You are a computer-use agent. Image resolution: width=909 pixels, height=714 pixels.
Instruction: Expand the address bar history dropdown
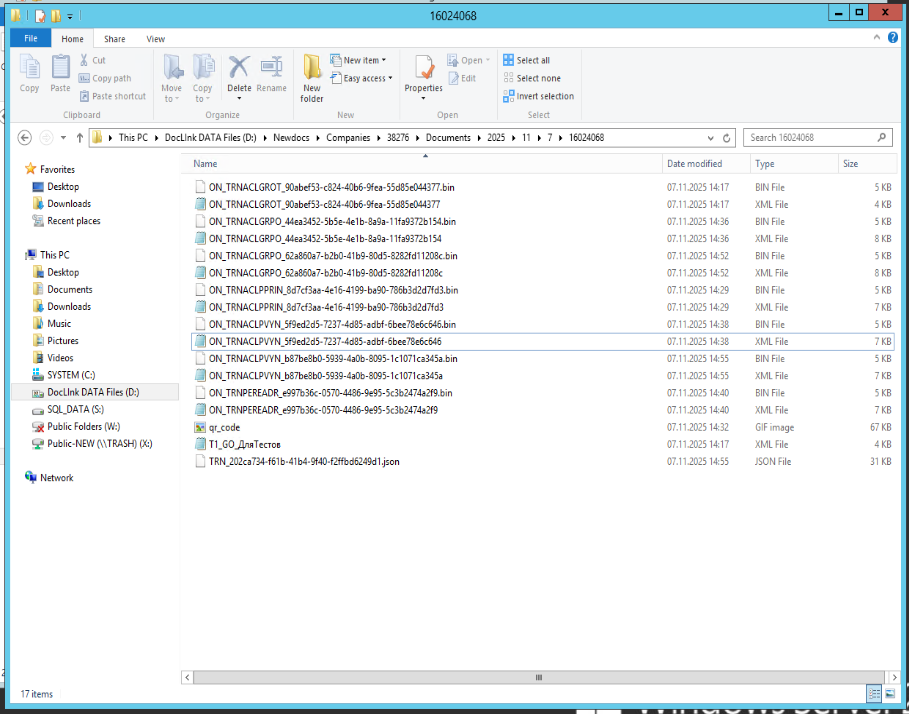711,138
